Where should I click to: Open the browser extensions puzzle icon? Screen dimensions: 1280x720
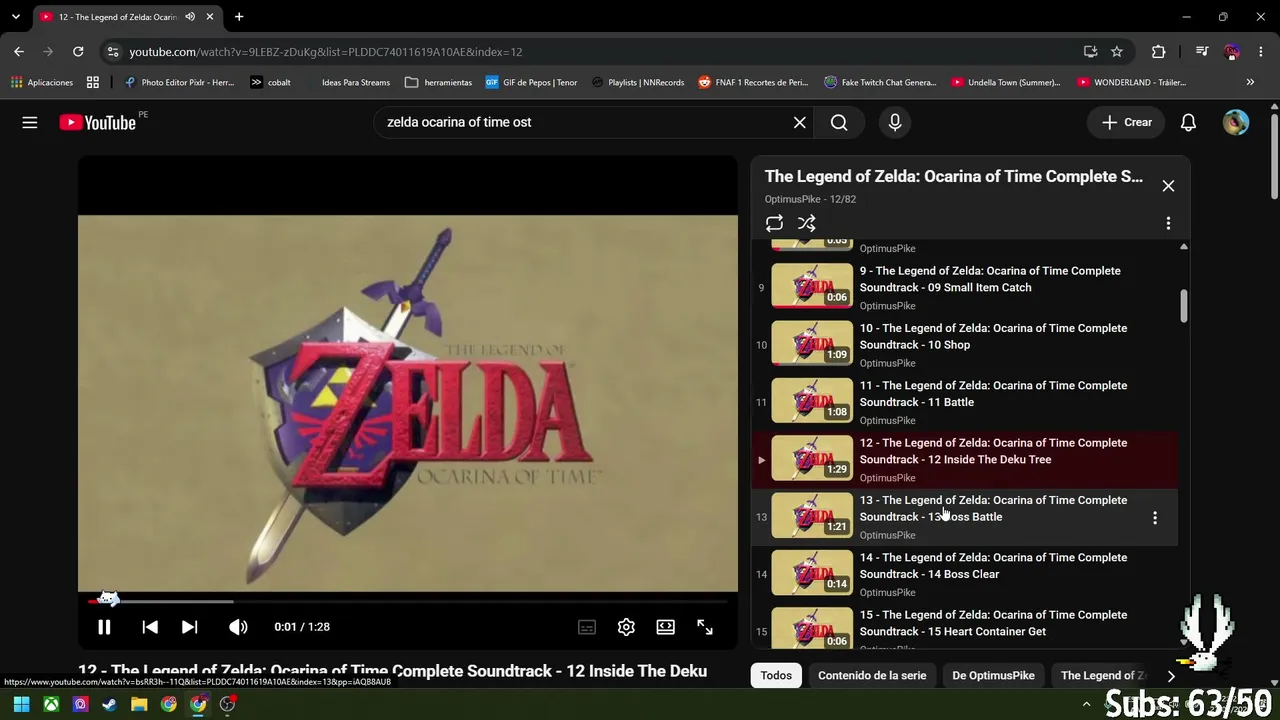pyautogui.click(x=1158, y=52)
